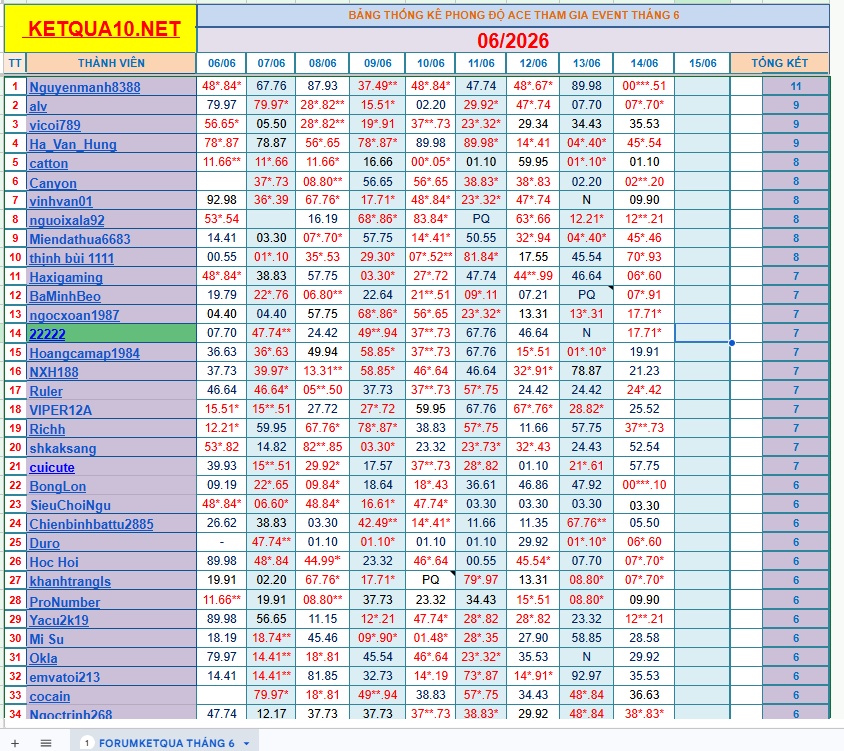Select the THÀNH VIÊN column header
This screenshot has width=844, height=751.
tap(111, 63)
